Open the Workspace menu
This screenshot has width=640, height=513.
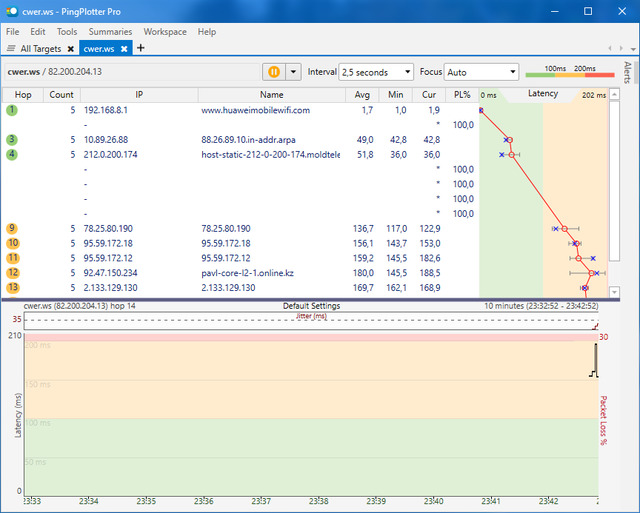tap(165, 31)
